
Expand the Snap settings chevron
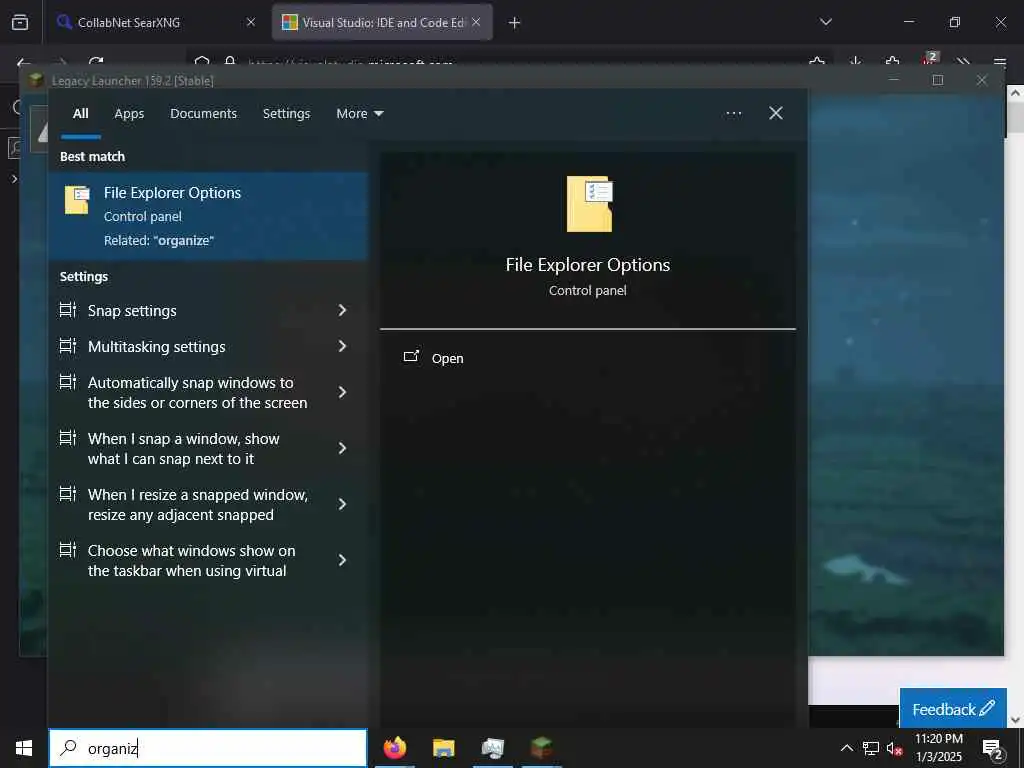pos(342,310)
